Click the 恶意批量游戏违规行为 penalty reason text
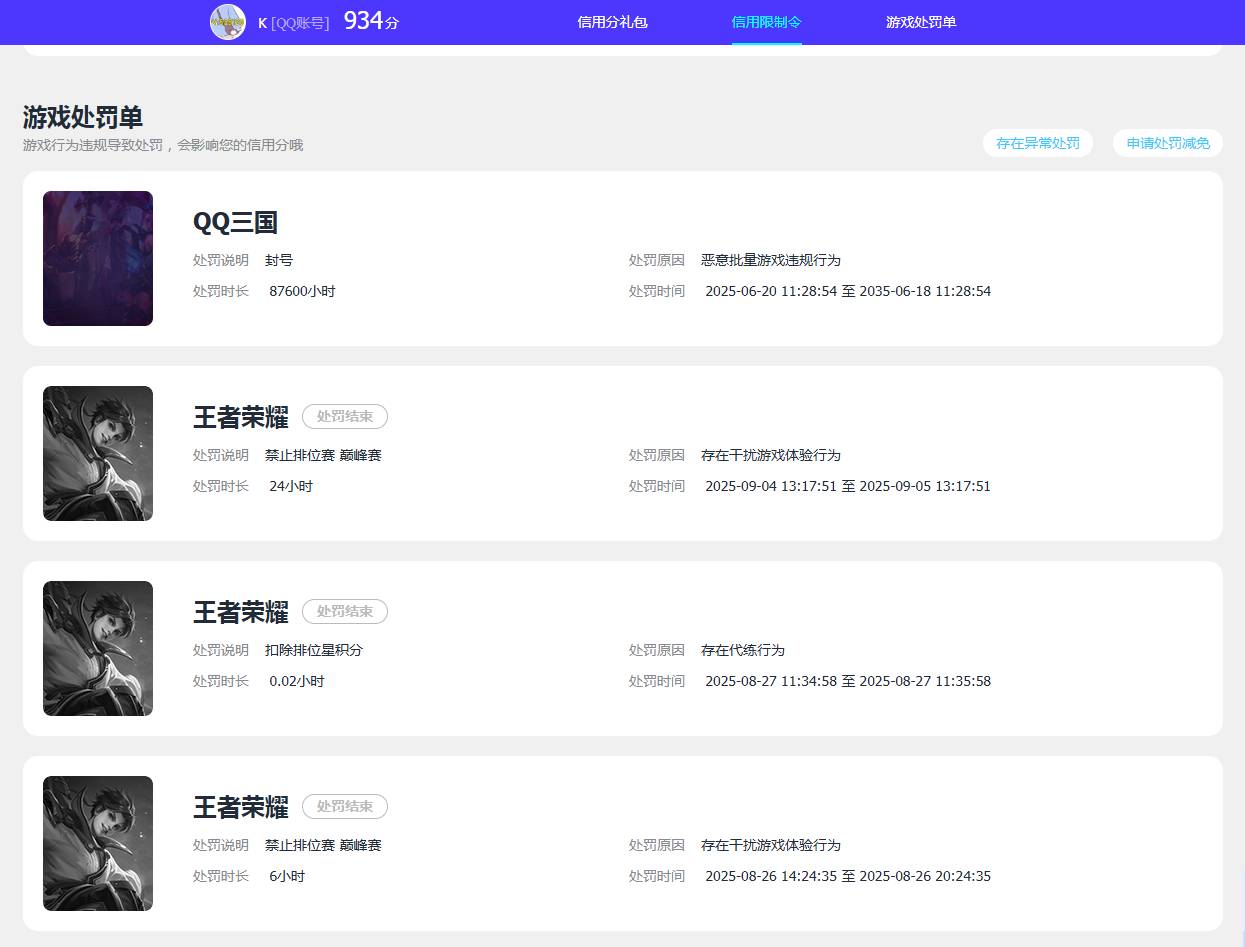1245x947 pixels. (x=770, y=260)
